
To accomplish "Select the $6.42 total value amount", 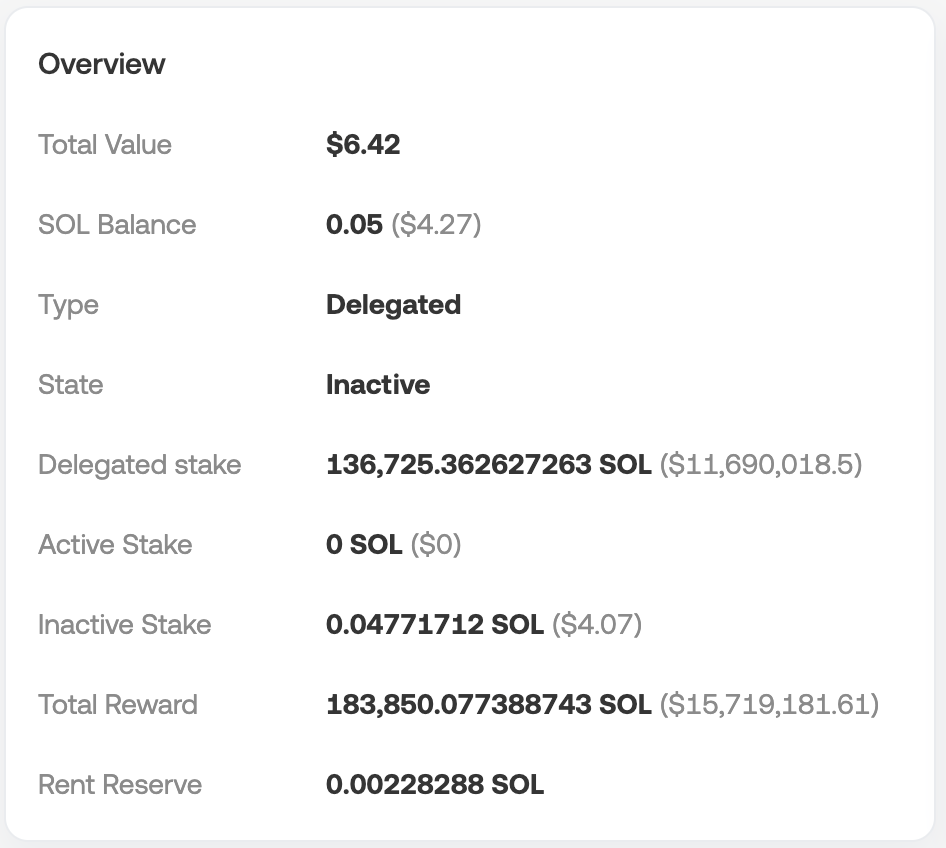I will coord(363,145).
